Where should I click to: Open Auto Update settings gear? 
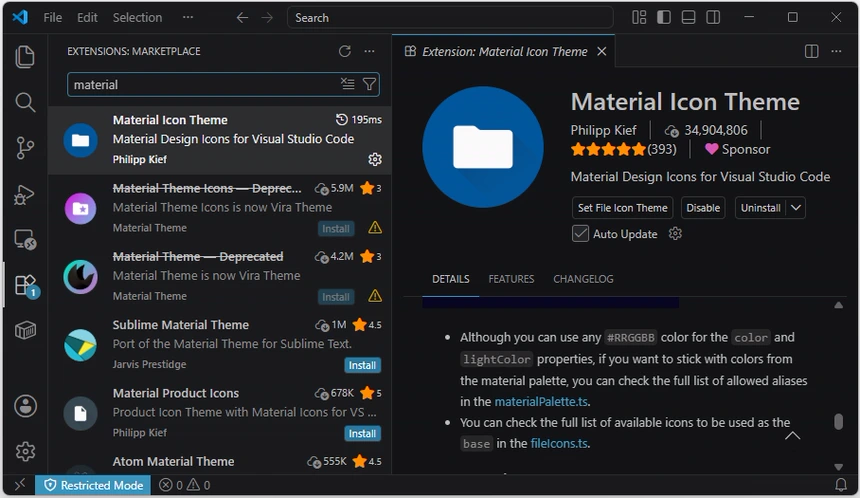click(x=675, y=234)
